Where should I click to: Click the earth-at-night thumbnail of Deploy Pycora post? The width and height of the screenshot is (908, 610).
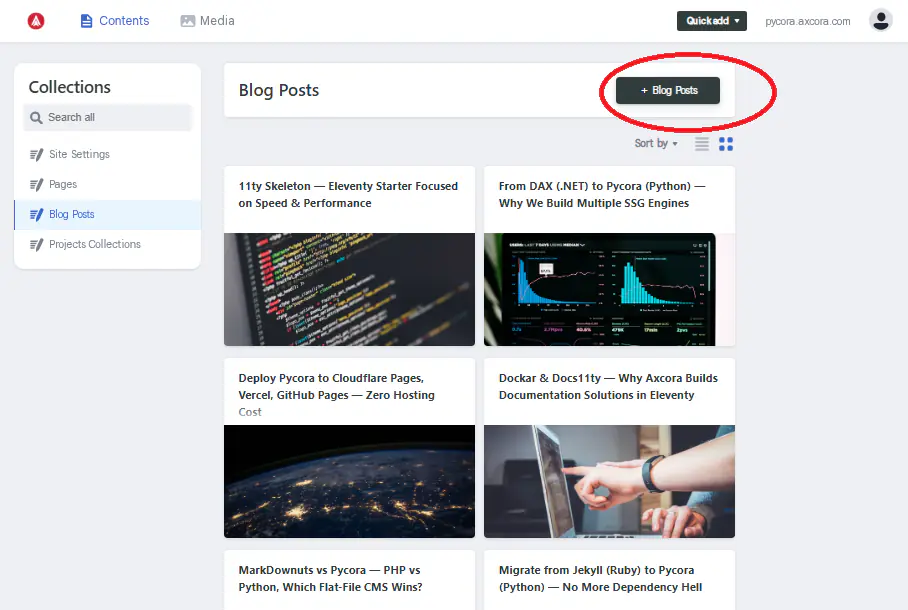349,481
